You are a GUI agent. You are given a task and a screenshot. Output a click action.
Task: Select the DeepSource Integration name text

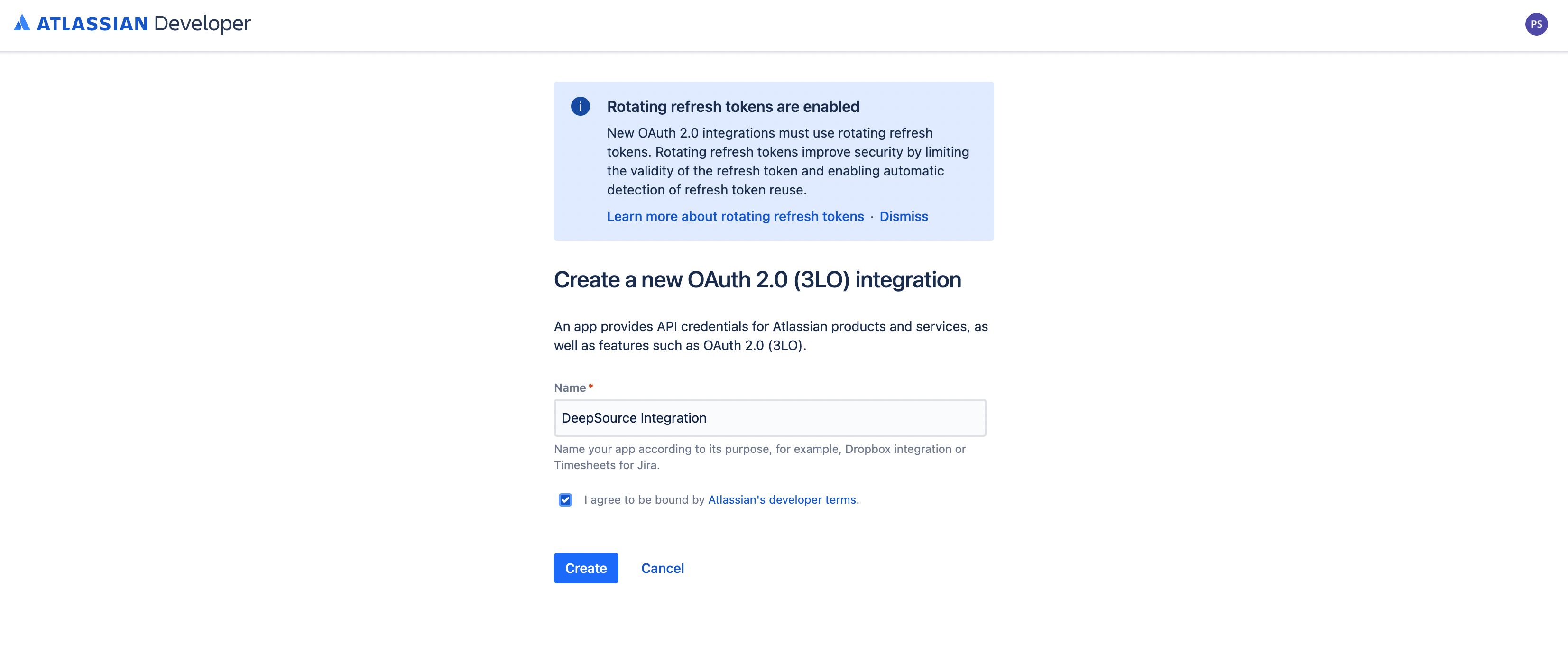click(634, 417)
